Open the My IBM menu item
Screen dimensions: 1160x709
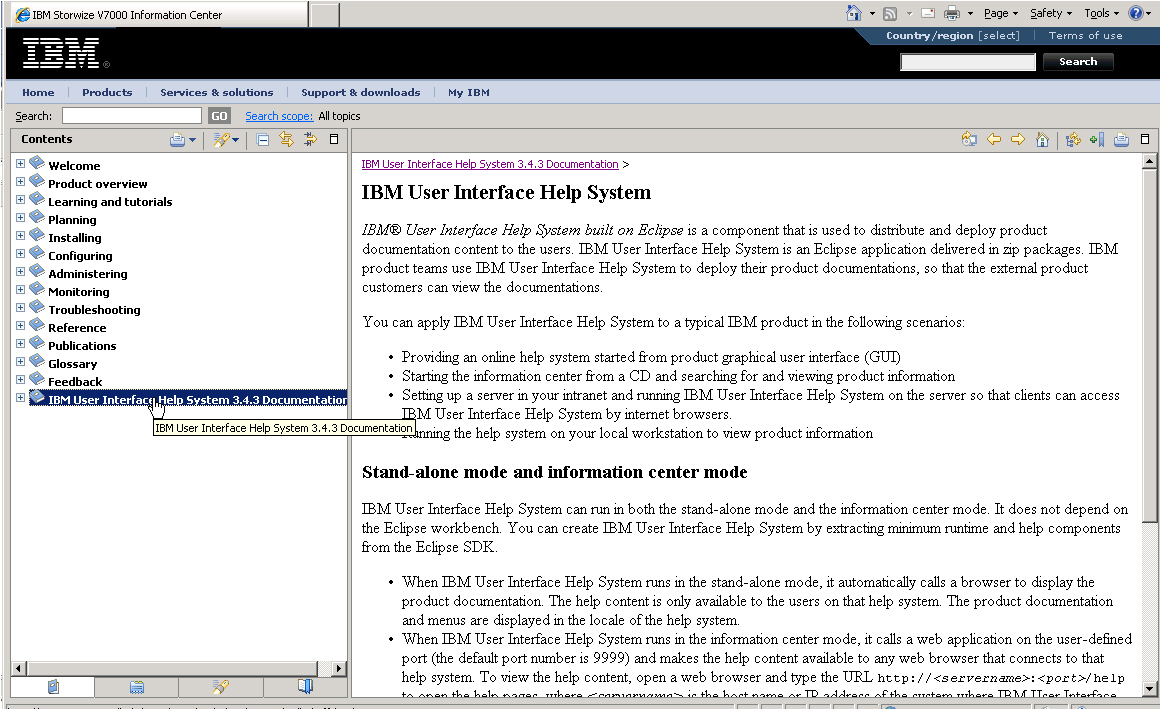[468, 93]
